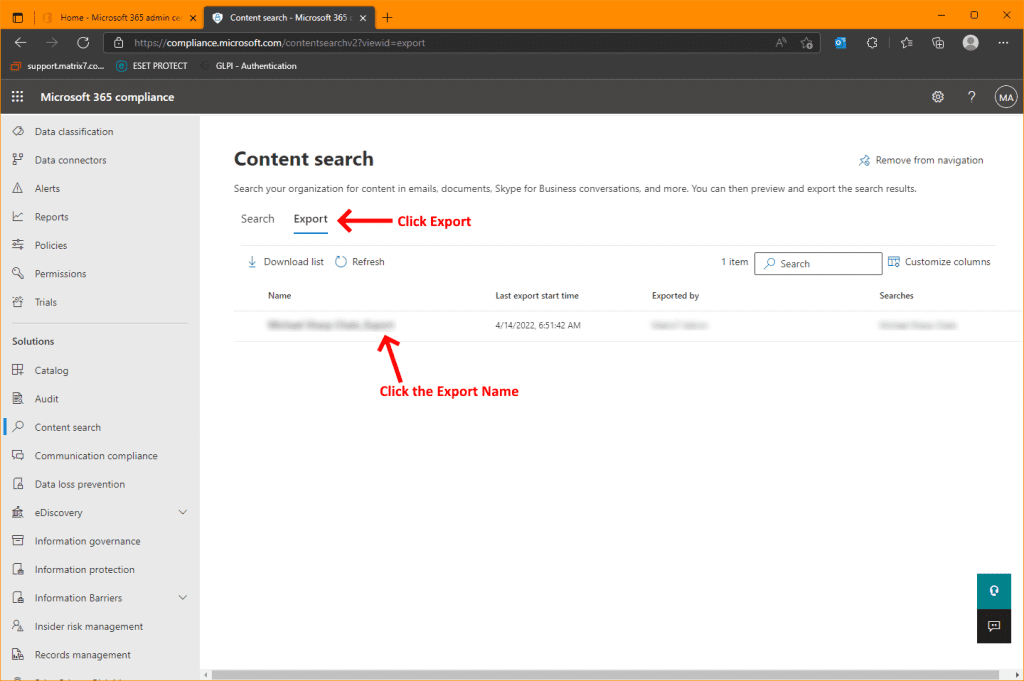Open Information governance in sidebar
This screenshot has height=681, width=1024.
pos(88,541)
